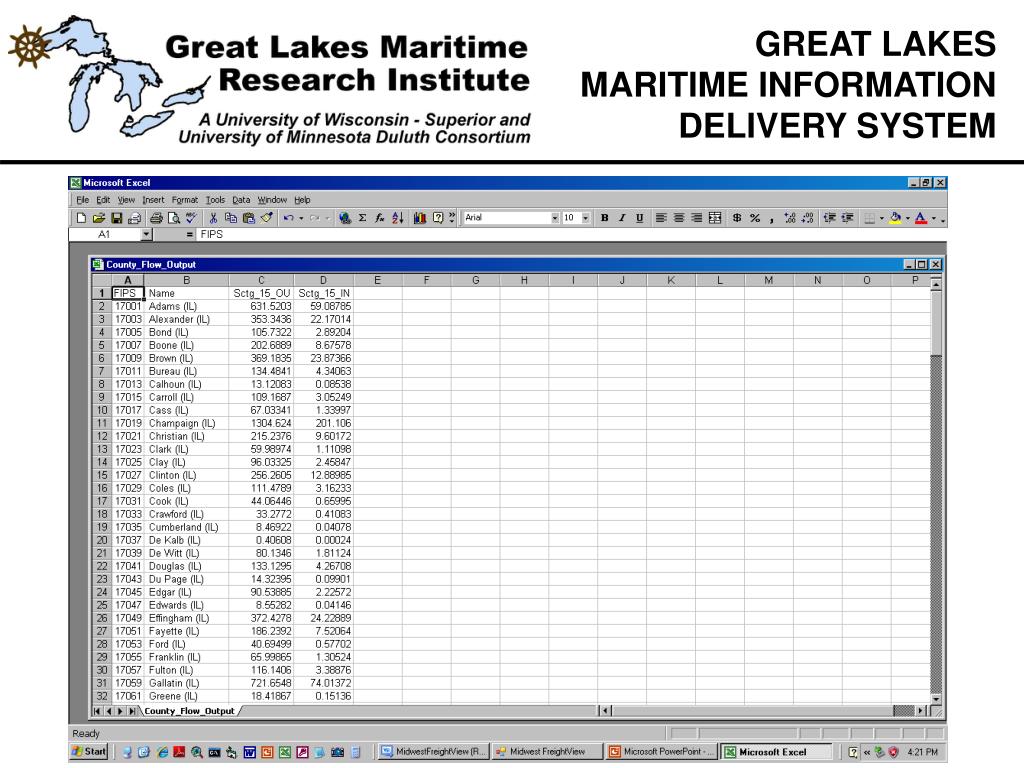This screenshot has height=768, width=1024.
Task: Expand More Buttons chevron after help icon
Action: [452, 218]
